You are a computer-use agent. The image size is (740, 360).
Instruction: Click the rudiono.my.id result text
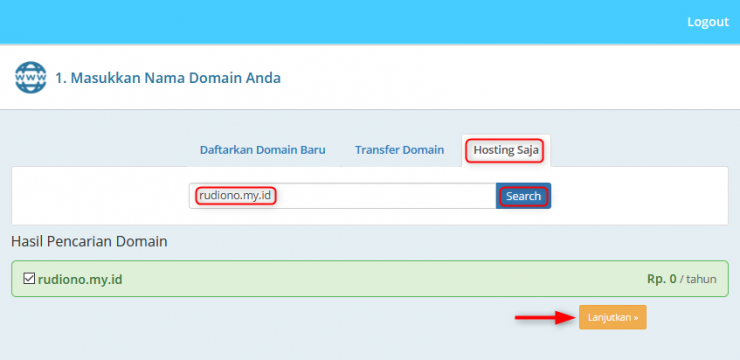click(80, 280)
